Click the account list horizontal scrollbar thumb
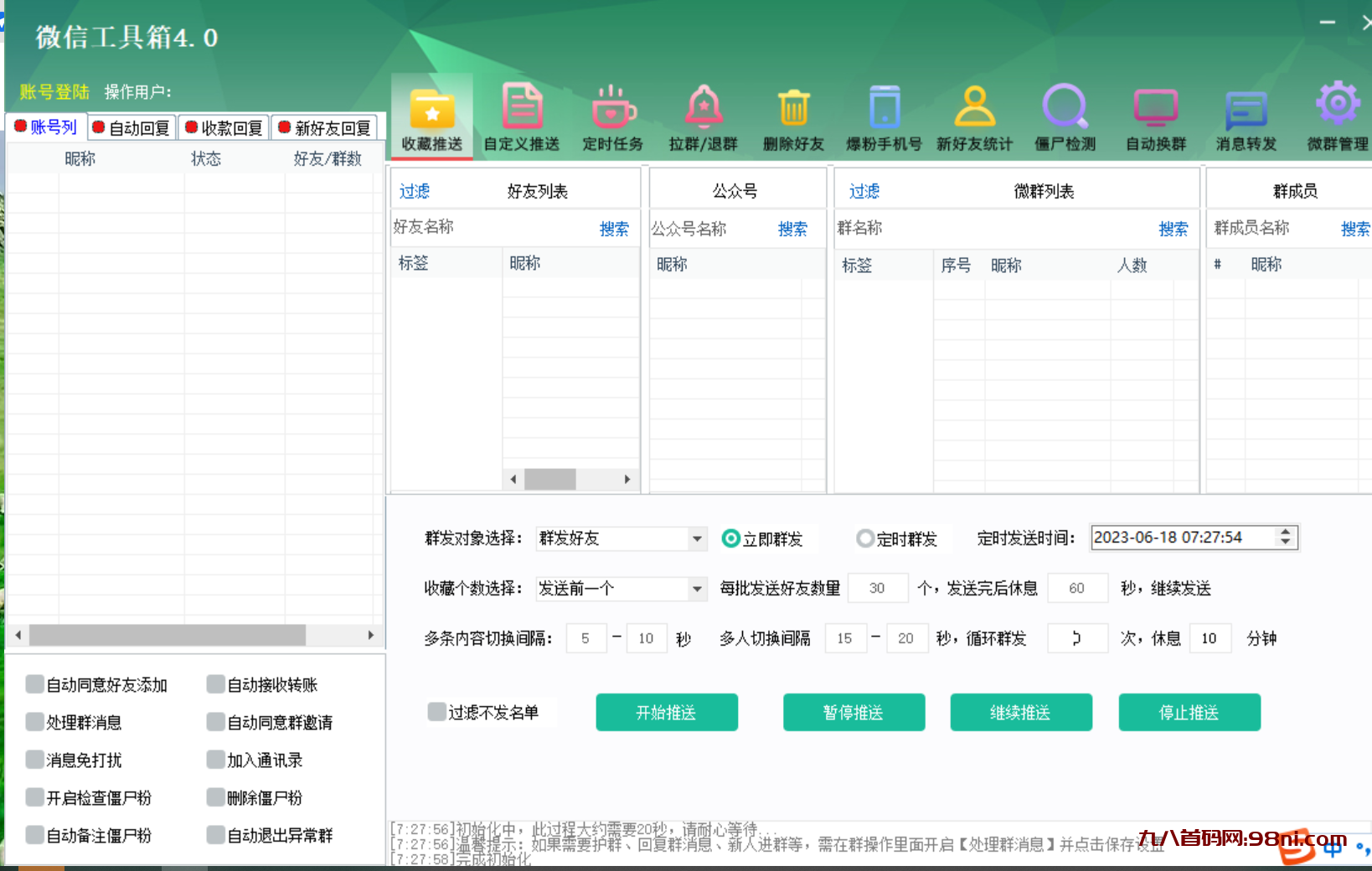The image size is (1372, 871). [x=168, y=635]
